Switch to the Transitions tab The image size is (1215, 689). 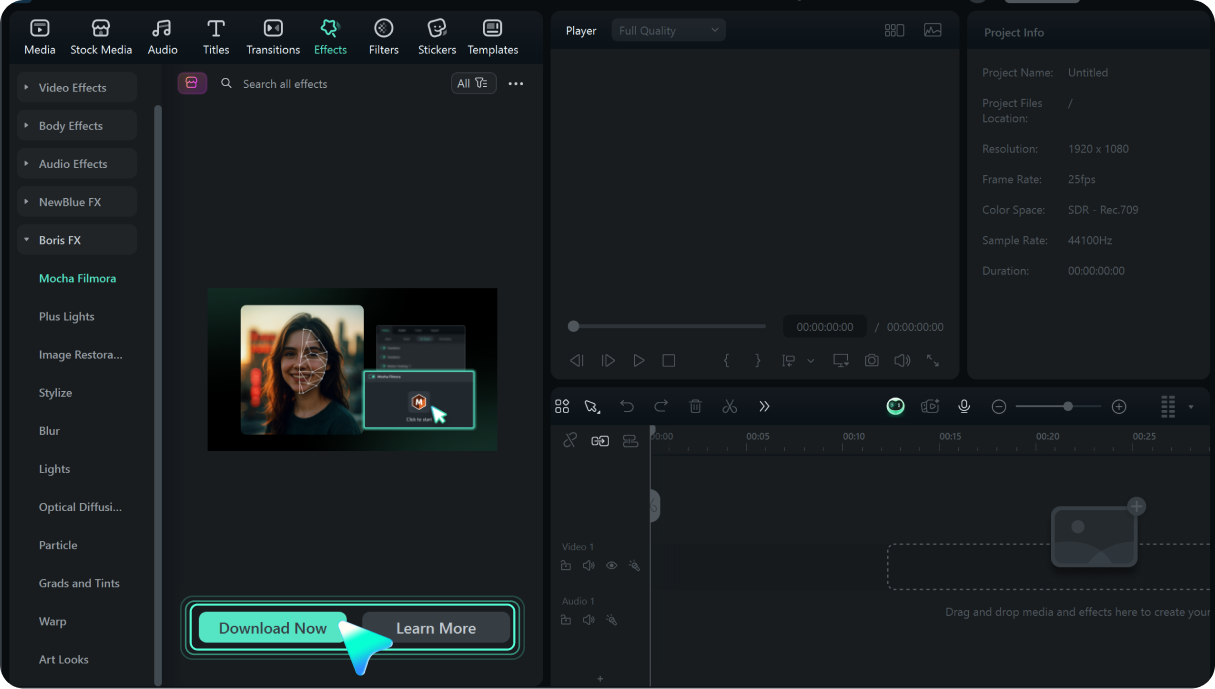coord(272,36)
